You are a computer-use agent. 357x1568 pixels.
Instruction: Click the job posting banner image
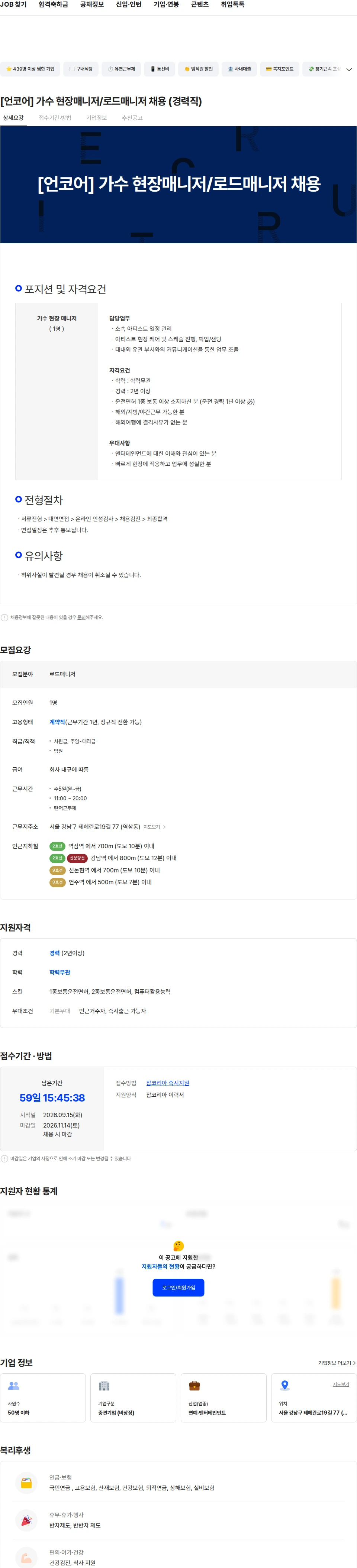[178, 185]
